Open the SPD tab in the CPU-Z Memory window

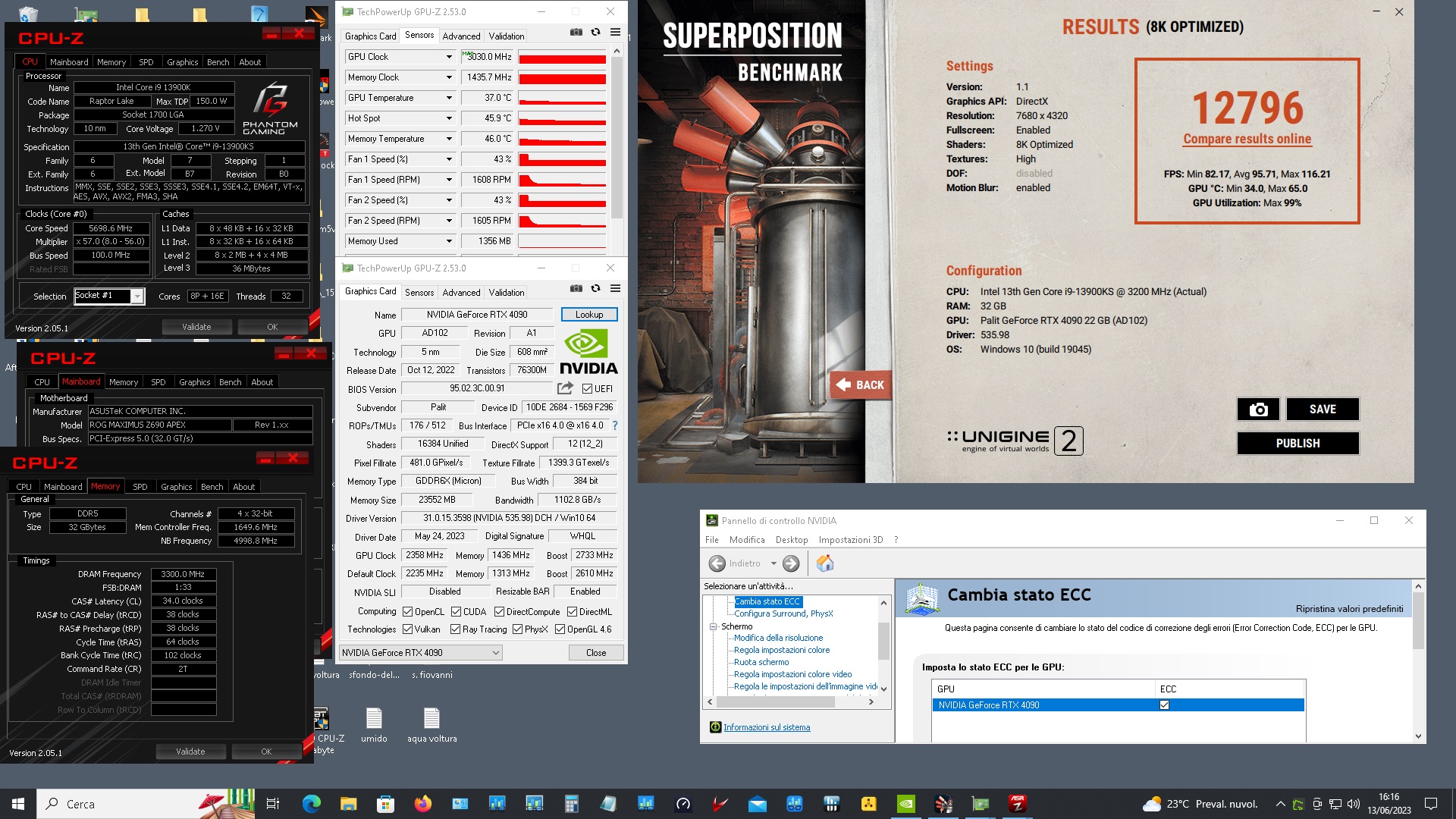coord(140,487)
